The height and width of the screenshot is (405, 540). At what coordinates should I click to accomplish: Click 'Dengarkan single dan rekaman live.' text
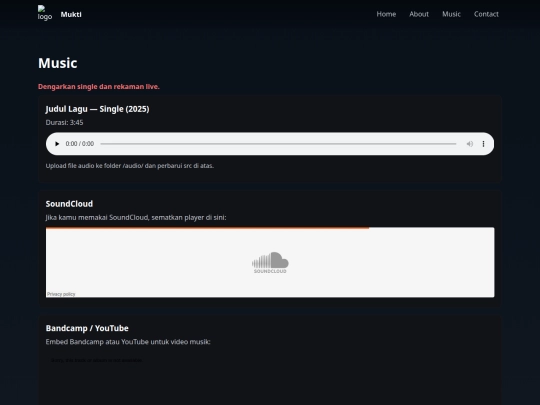(98, 86)
